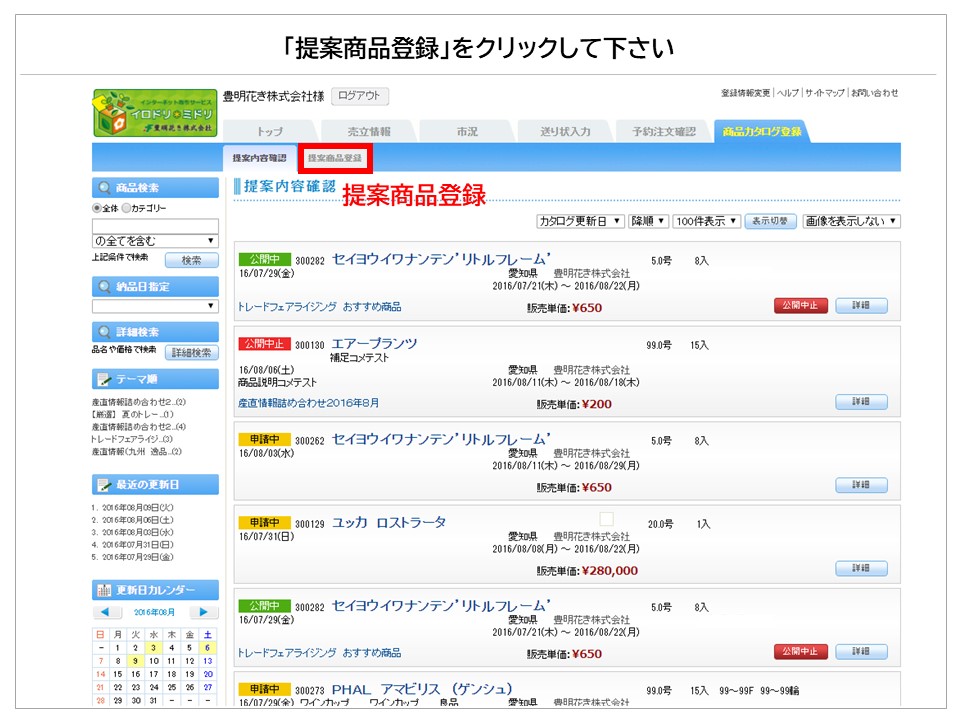960x720 pixels.
Task: Open the カタログ更新日 sort dropdown
Action: tap(580, 221)
